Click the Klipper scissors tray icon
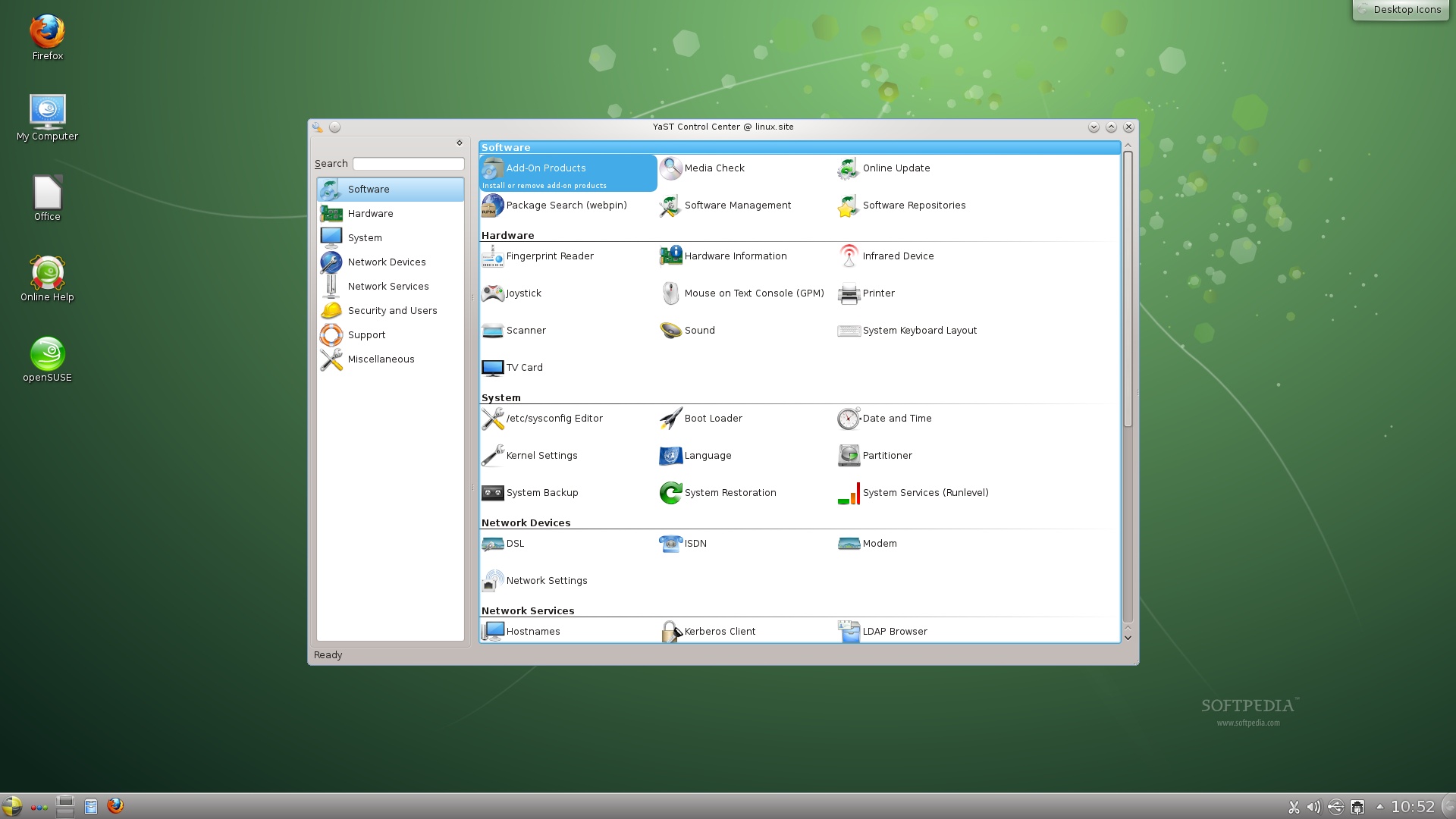 [1294, 807]
